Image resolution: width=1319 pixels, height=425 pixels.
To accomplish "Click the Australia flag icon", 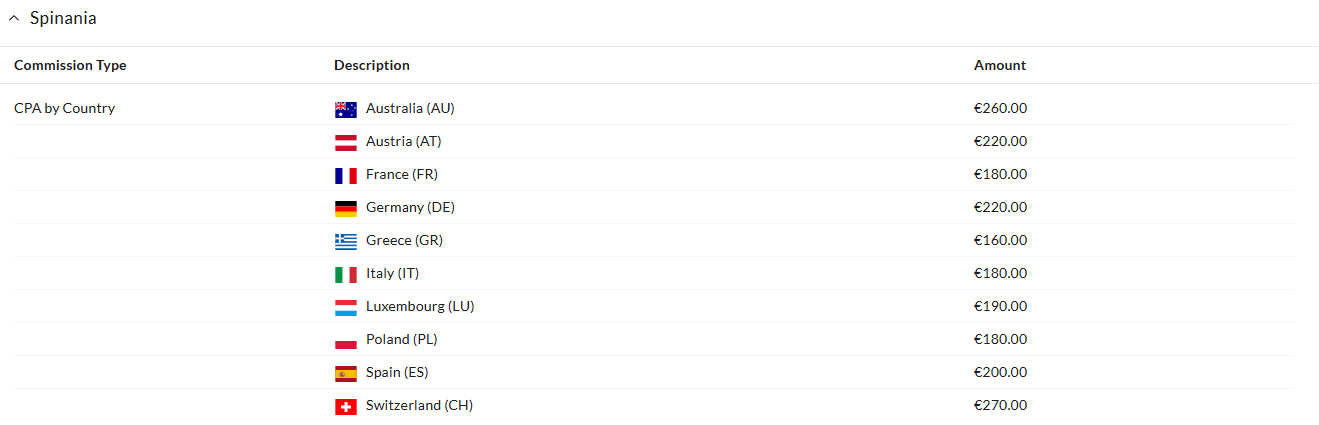I will (x=346, y=109).
